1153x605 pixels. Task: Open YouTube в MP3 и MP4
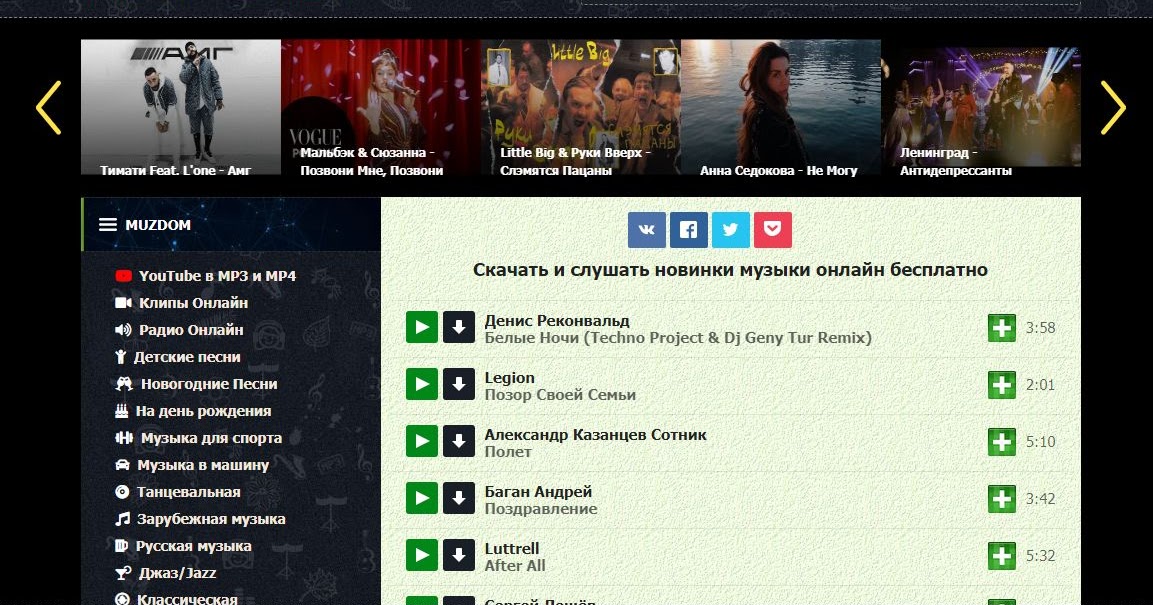[205, 276]
